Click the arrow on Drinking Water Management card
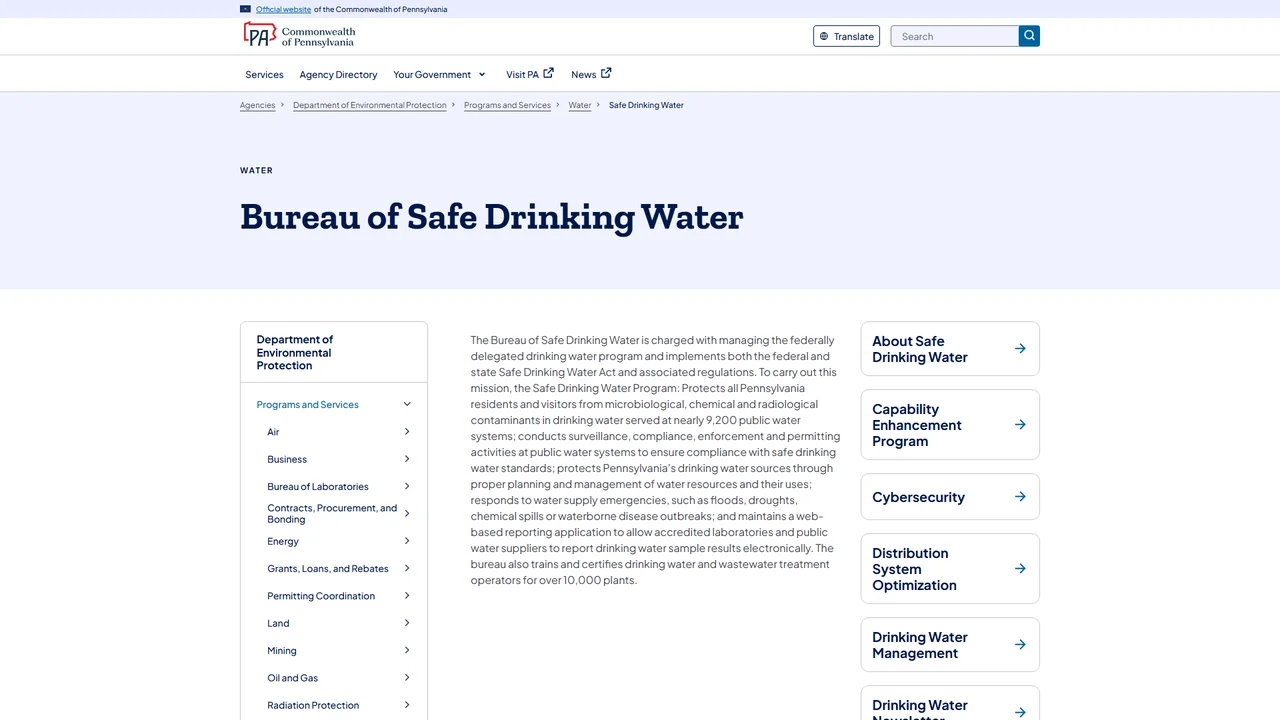 click(1020, 645)
